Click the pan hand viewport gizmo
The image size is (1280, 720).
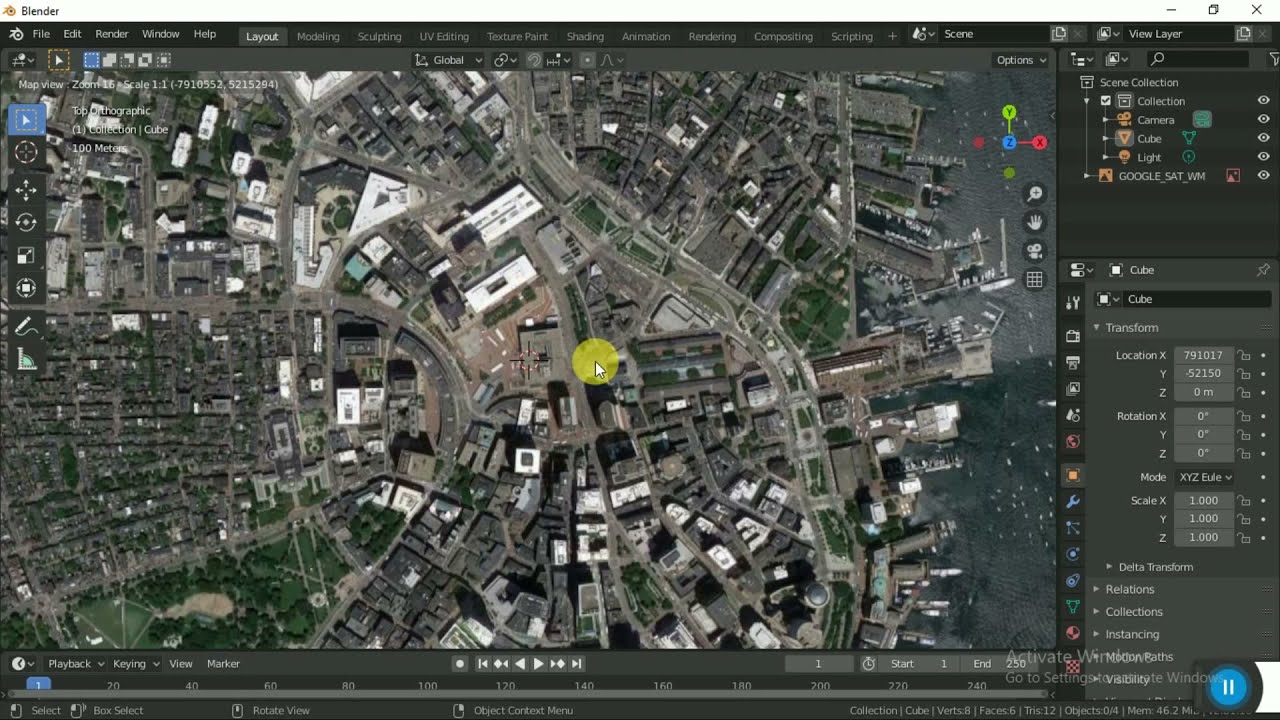coord(1035,222)
